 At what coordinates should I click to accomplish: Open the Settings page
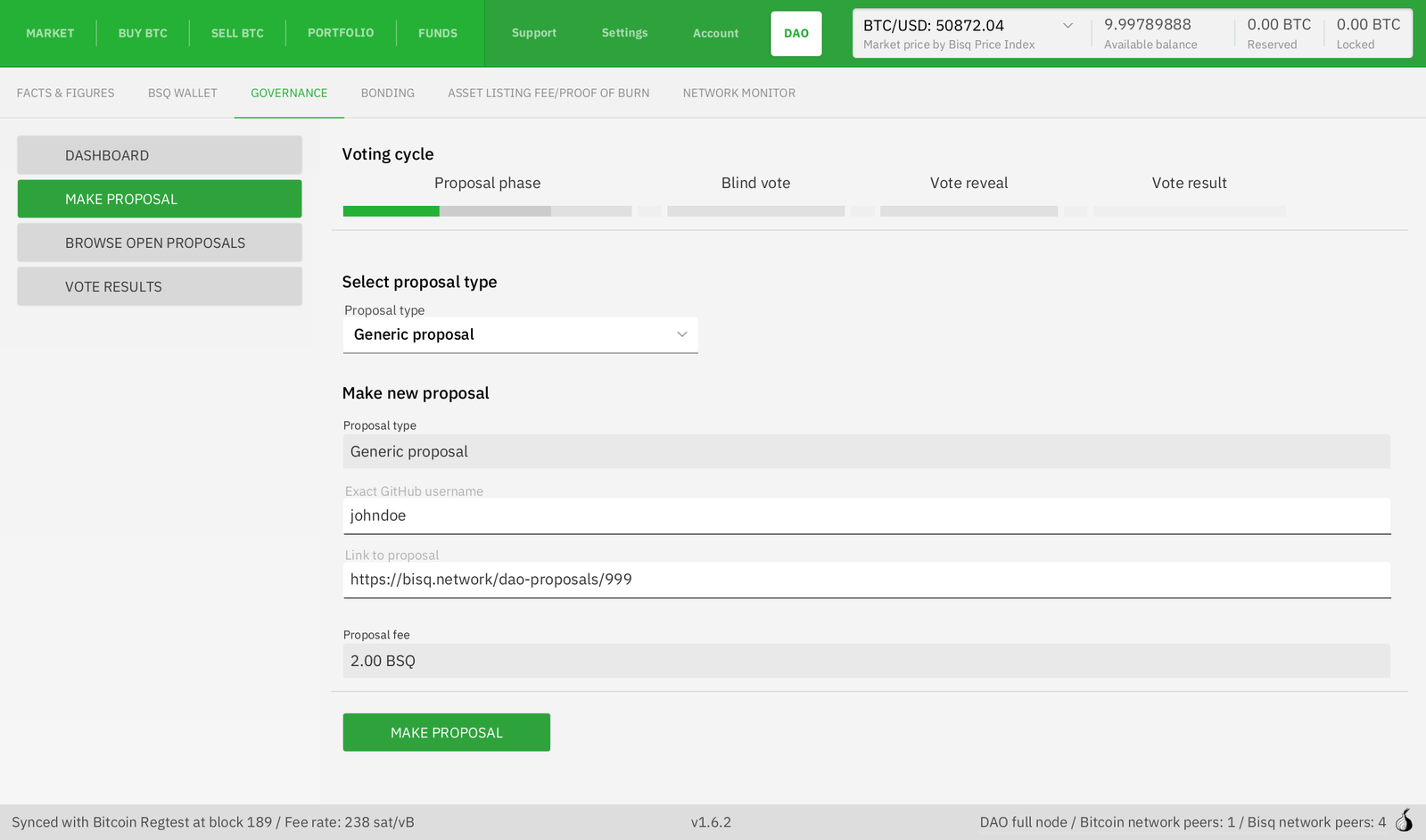coord(624,33)
